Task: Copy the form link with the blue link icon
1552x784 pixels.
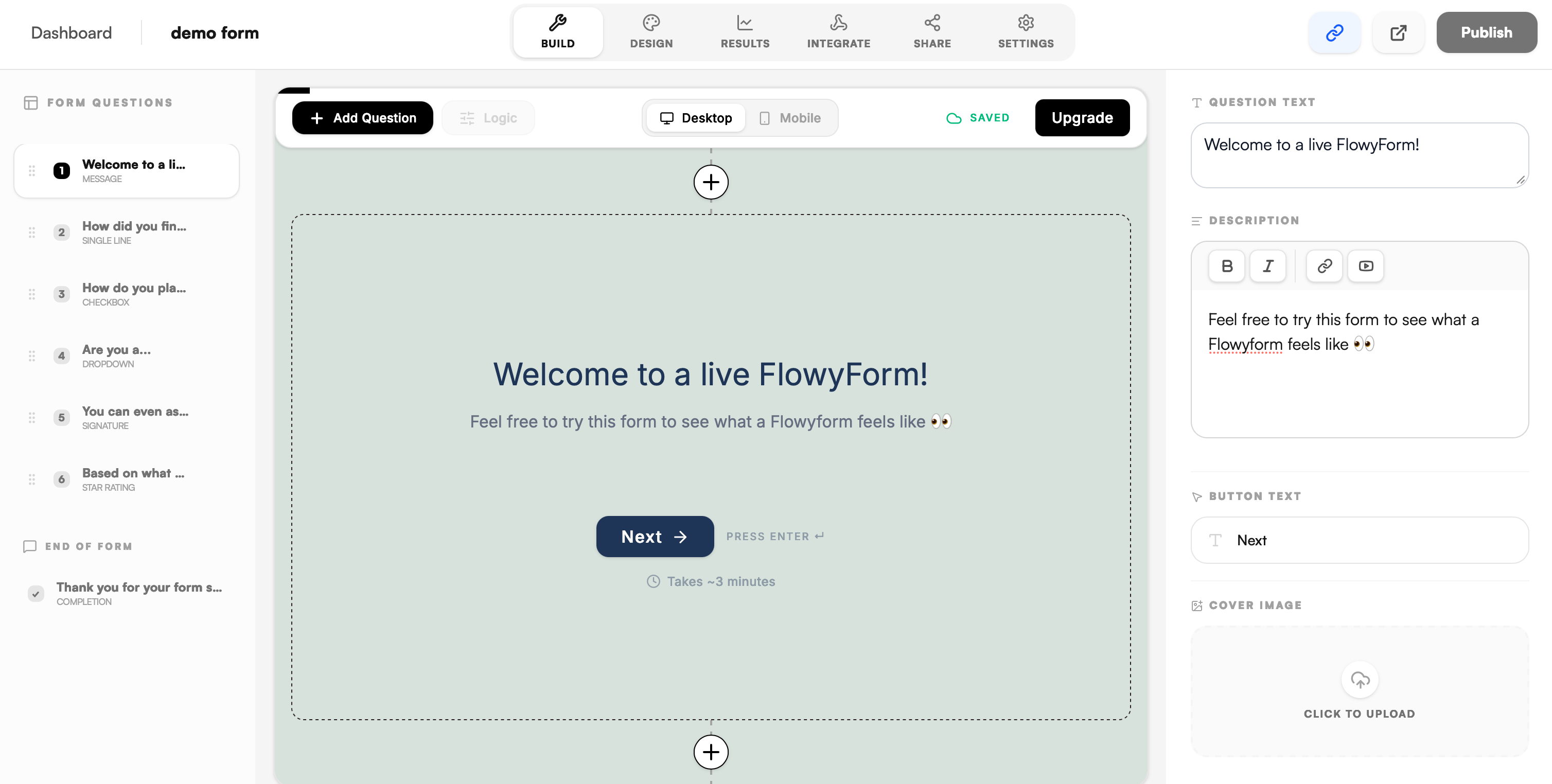Action: click(1334, 32)
